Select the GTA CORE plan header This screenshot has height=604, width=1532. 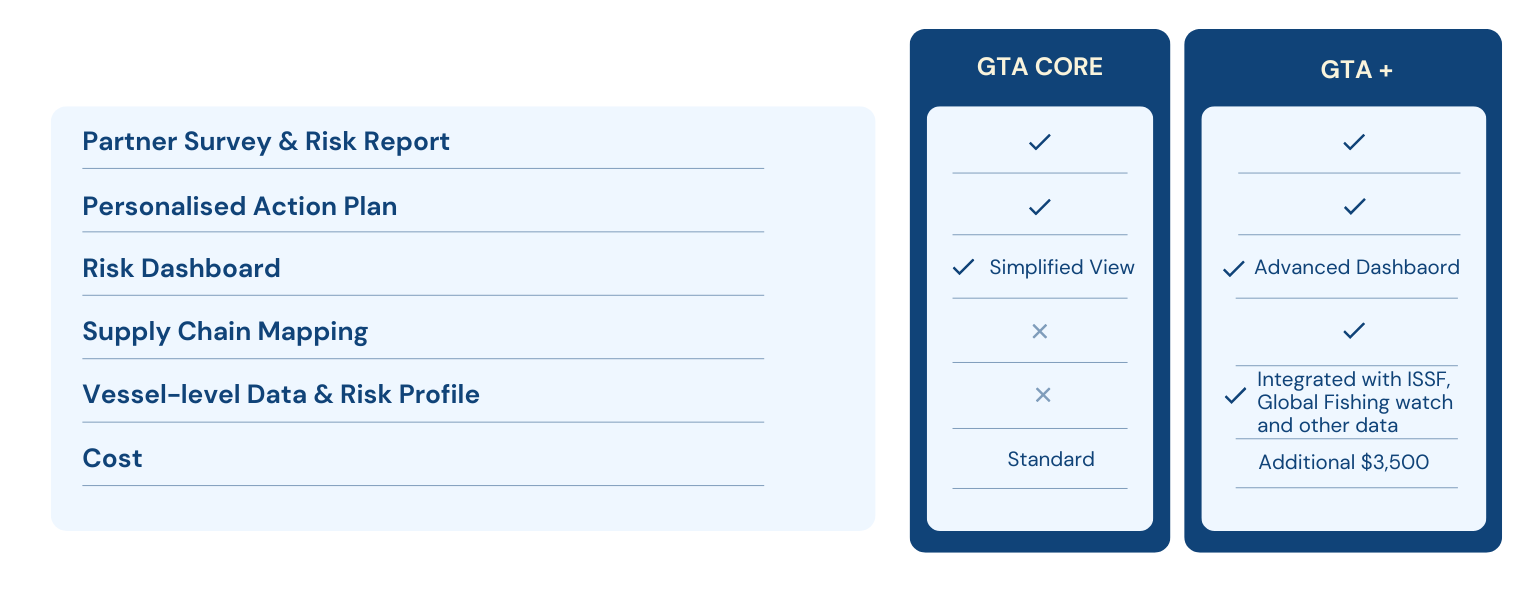1039,67
